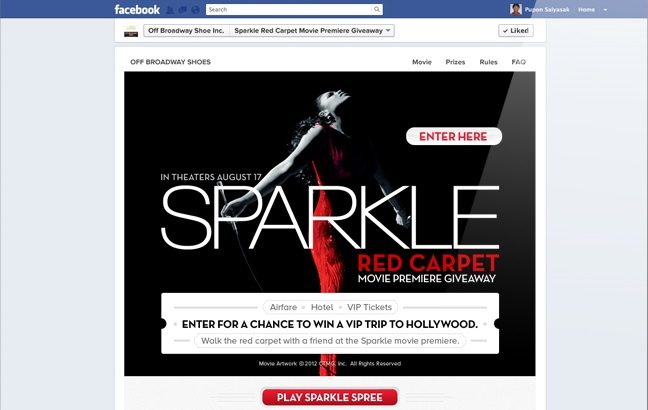The height and width of the screenshot is (410, 648).
Task: Click the Home link
Action: point(586,10)
